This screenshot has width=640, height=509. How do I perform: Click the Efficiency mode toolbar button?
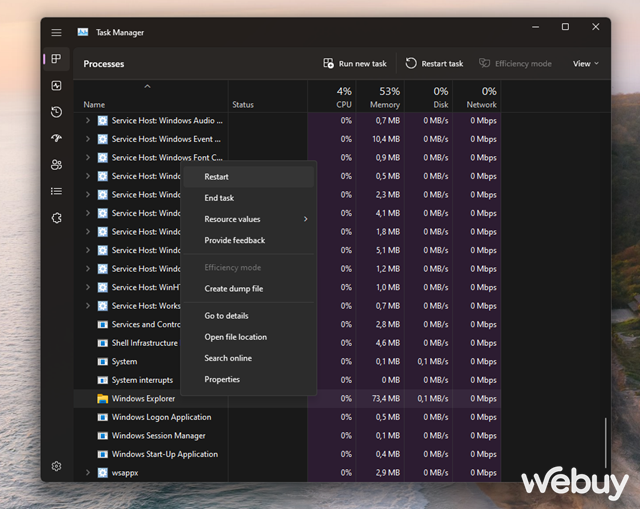point(515,63)
